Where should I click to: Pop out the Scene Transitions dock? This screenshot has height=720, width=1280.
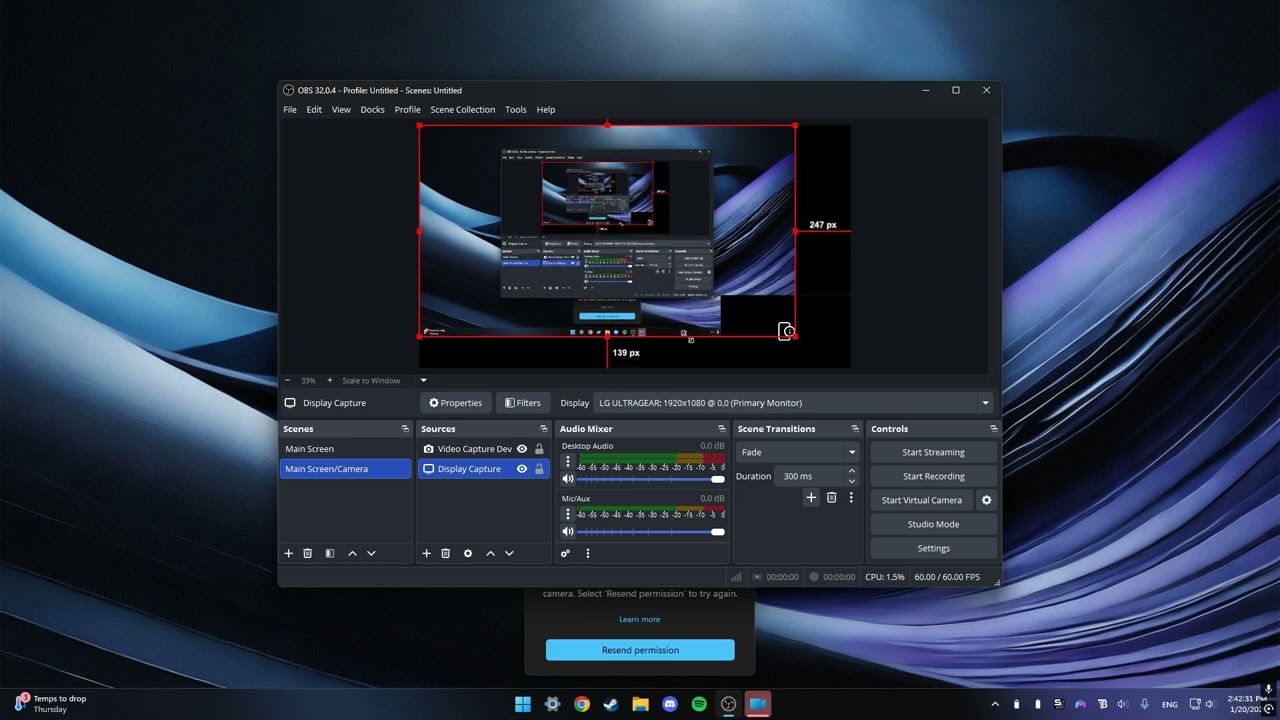pos(855,429)
